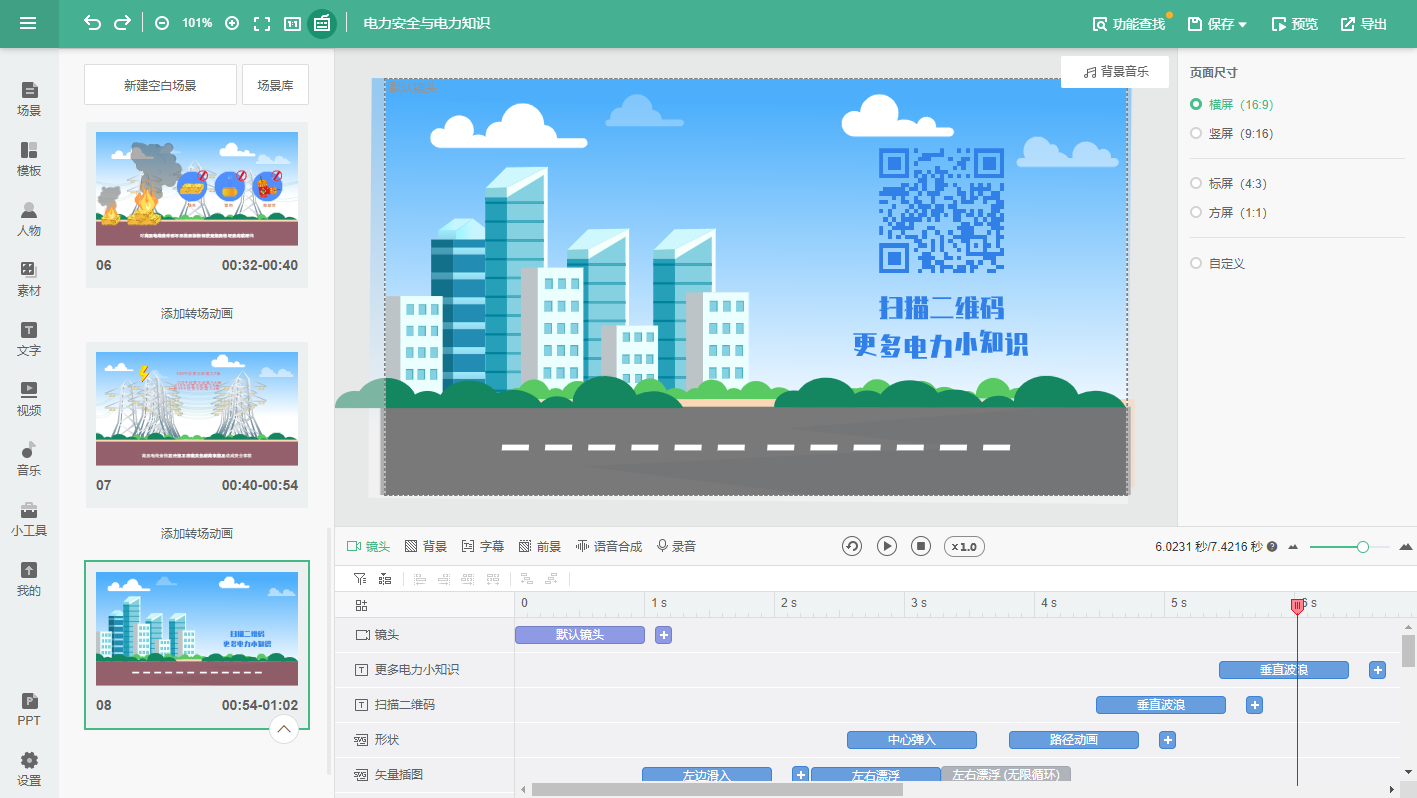The image size is (1417, 798).
Task: Open 音乐 music panel
Action: (x=29, y=459)
